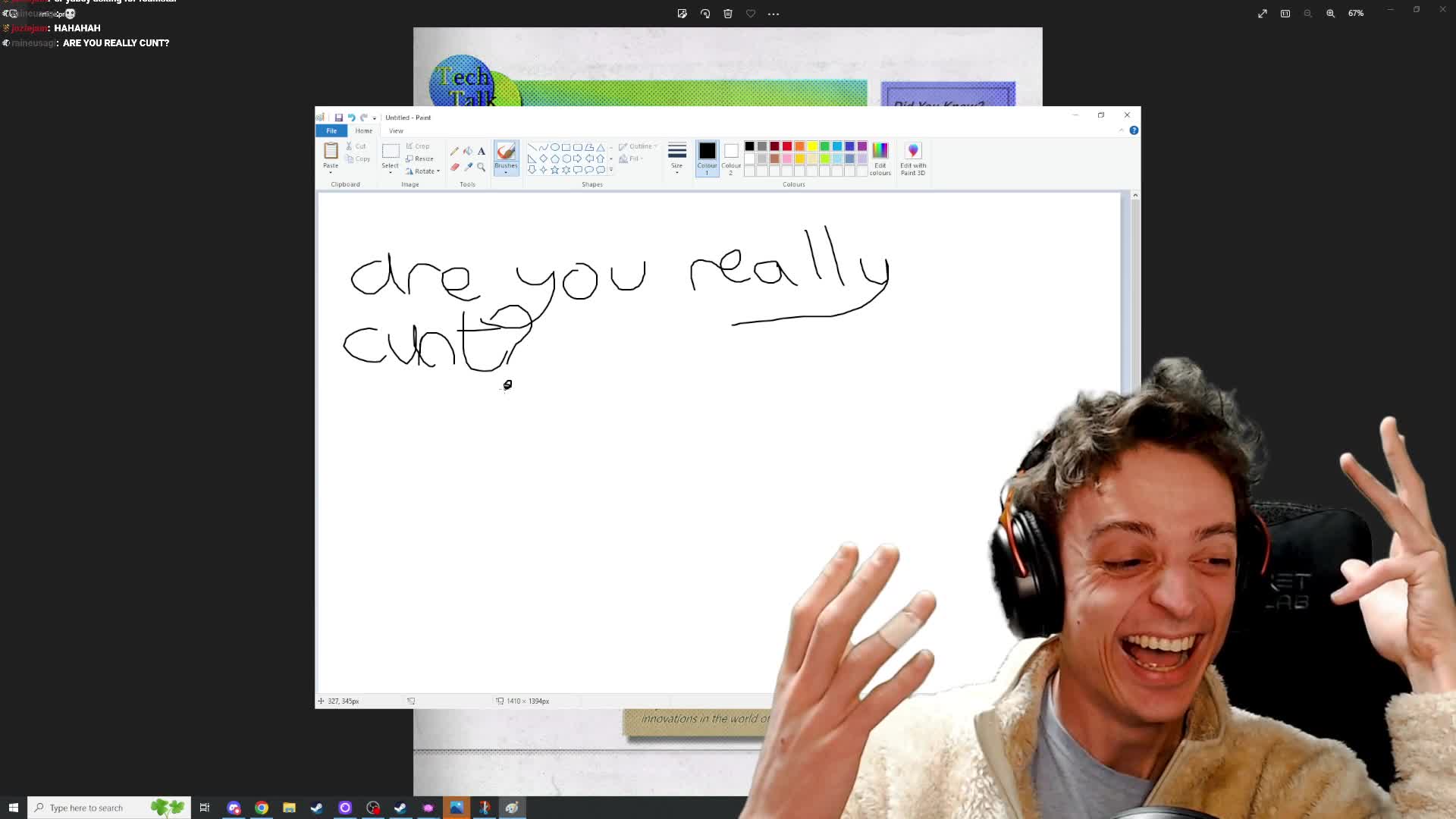Click Task View on the taskbar
Image resolution: width=1456 pixels, height=819 pixels.
pos(205,808)
